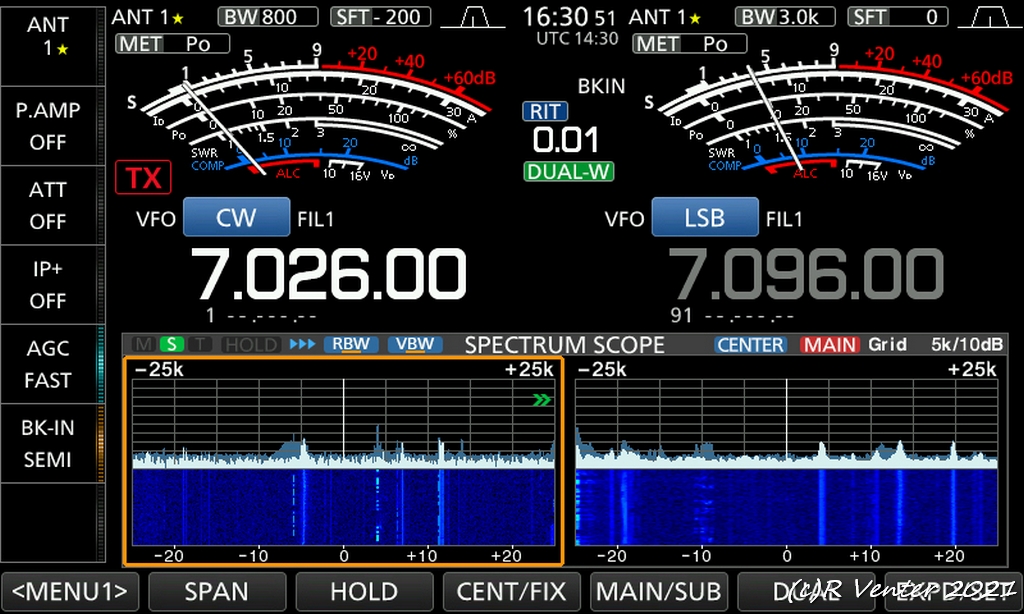Viewport: 1024px width, 614px height.
Task: Tap memory channel number 1
Action: point(210,316)
